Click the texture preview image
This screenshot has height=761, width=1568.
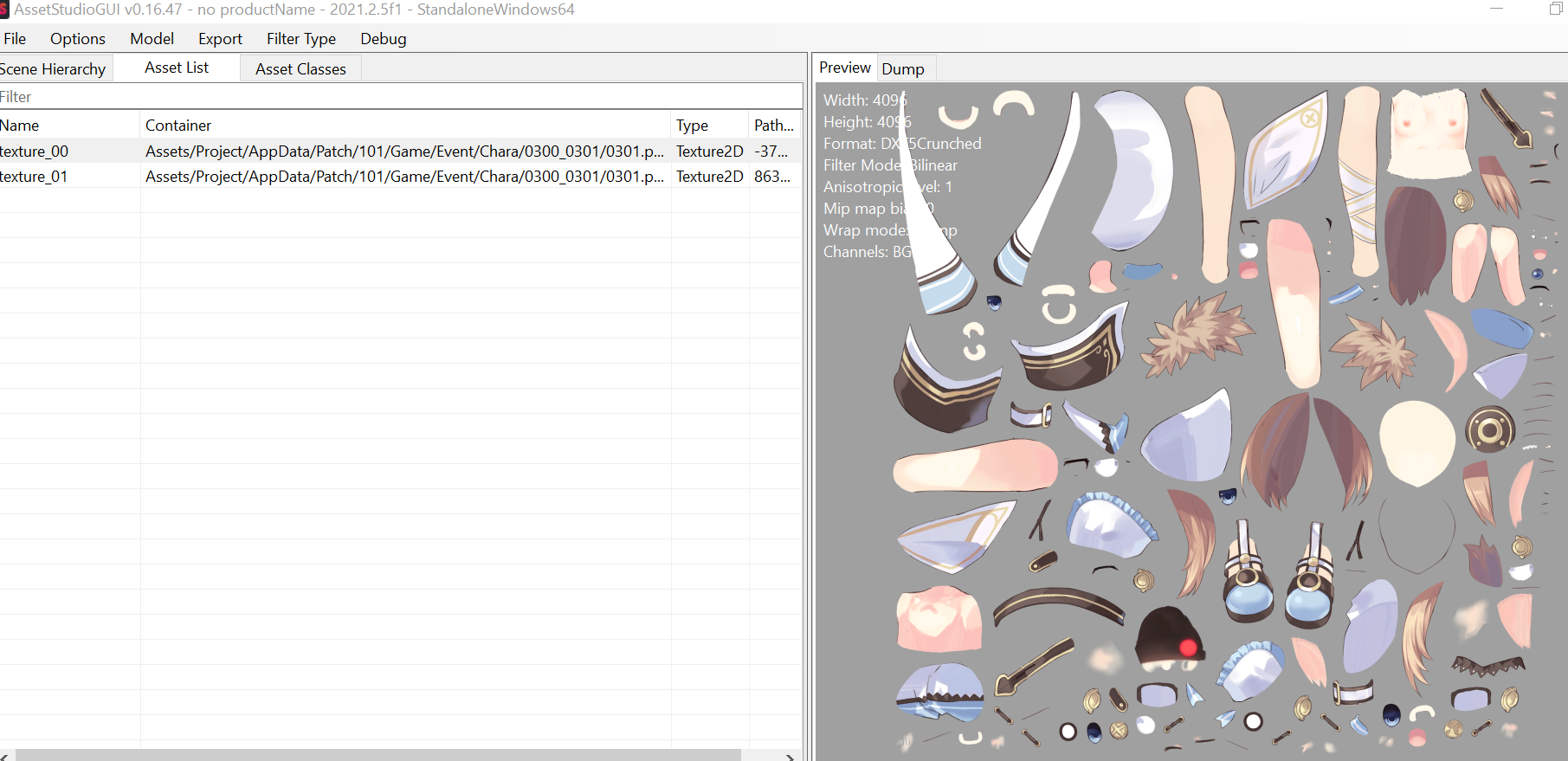click(x=1212, y=433)
